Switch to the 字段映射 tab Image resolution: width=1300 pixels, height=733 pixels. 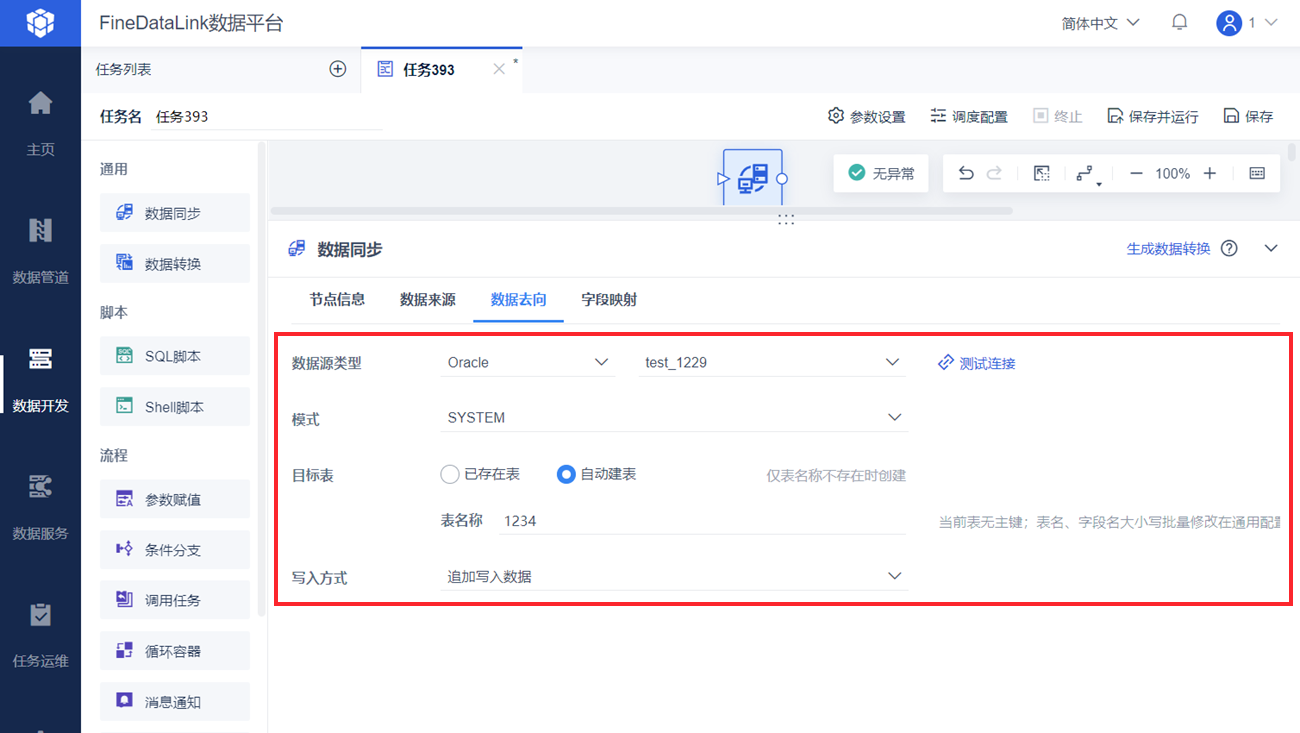pos(609,299)
